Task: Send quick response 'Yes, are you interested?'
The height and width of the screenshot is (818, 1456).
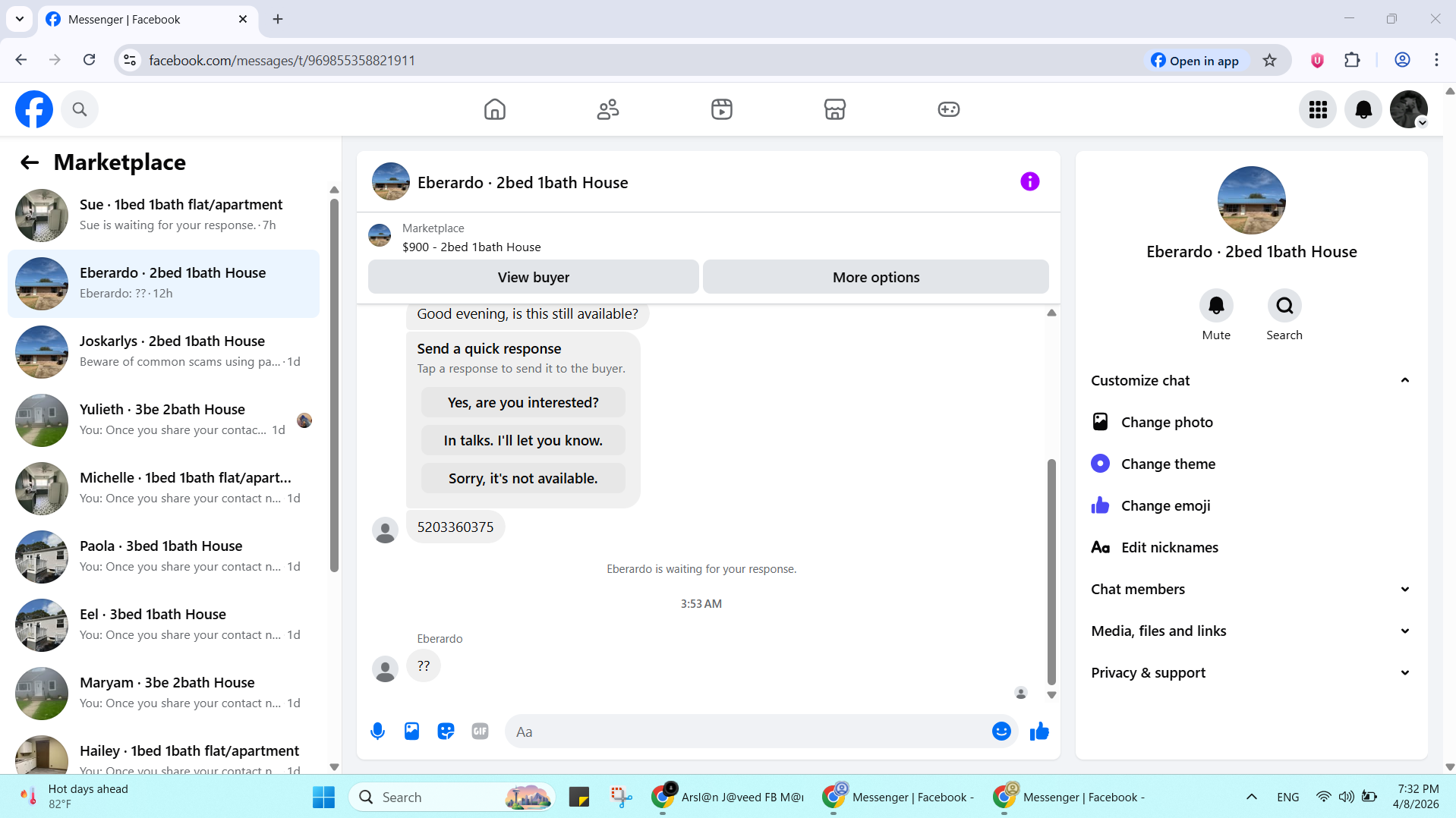Action: [x=523, y=403]
